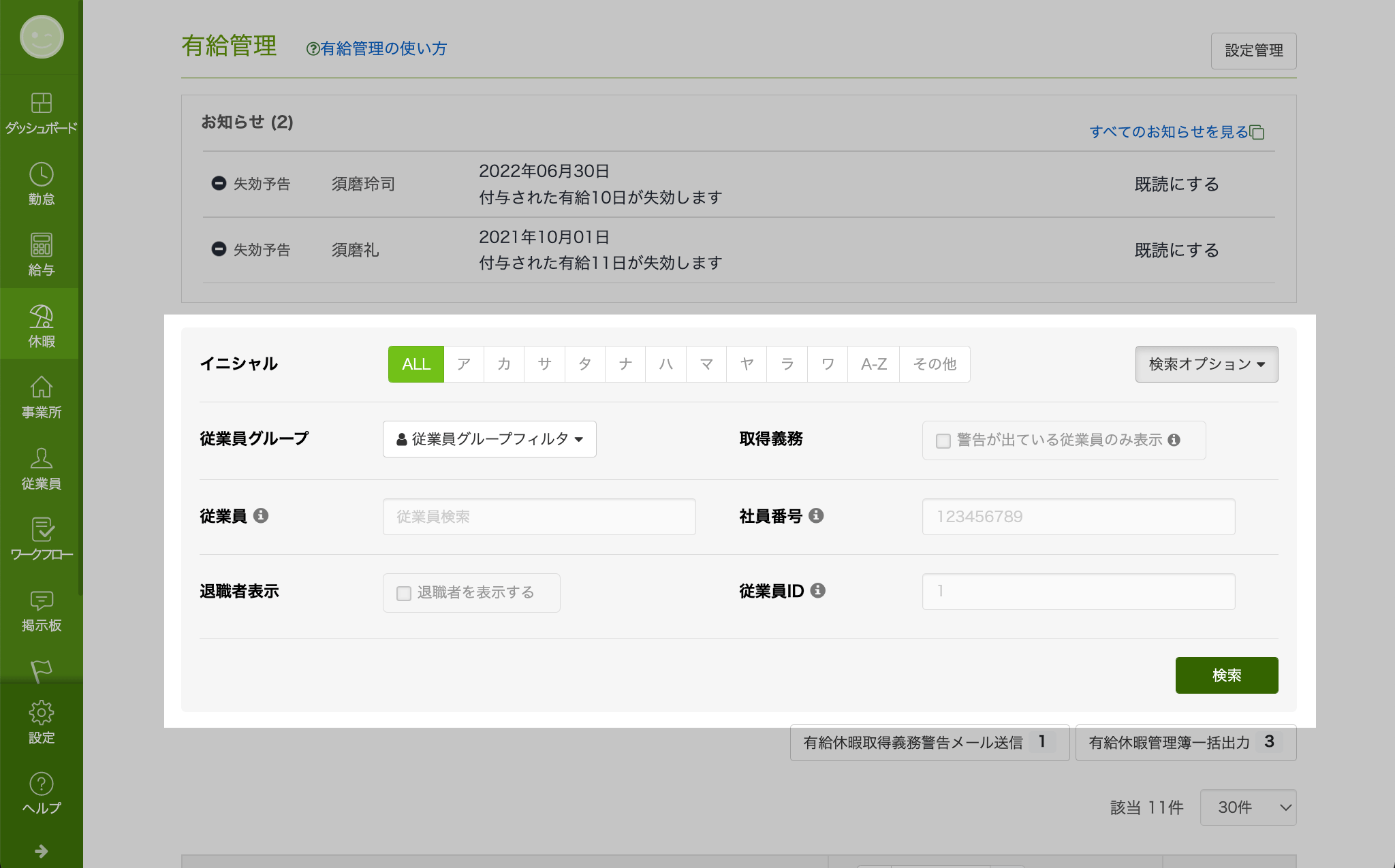Click notice text 付与された有給10日が失効します

(x=601, y=197)
